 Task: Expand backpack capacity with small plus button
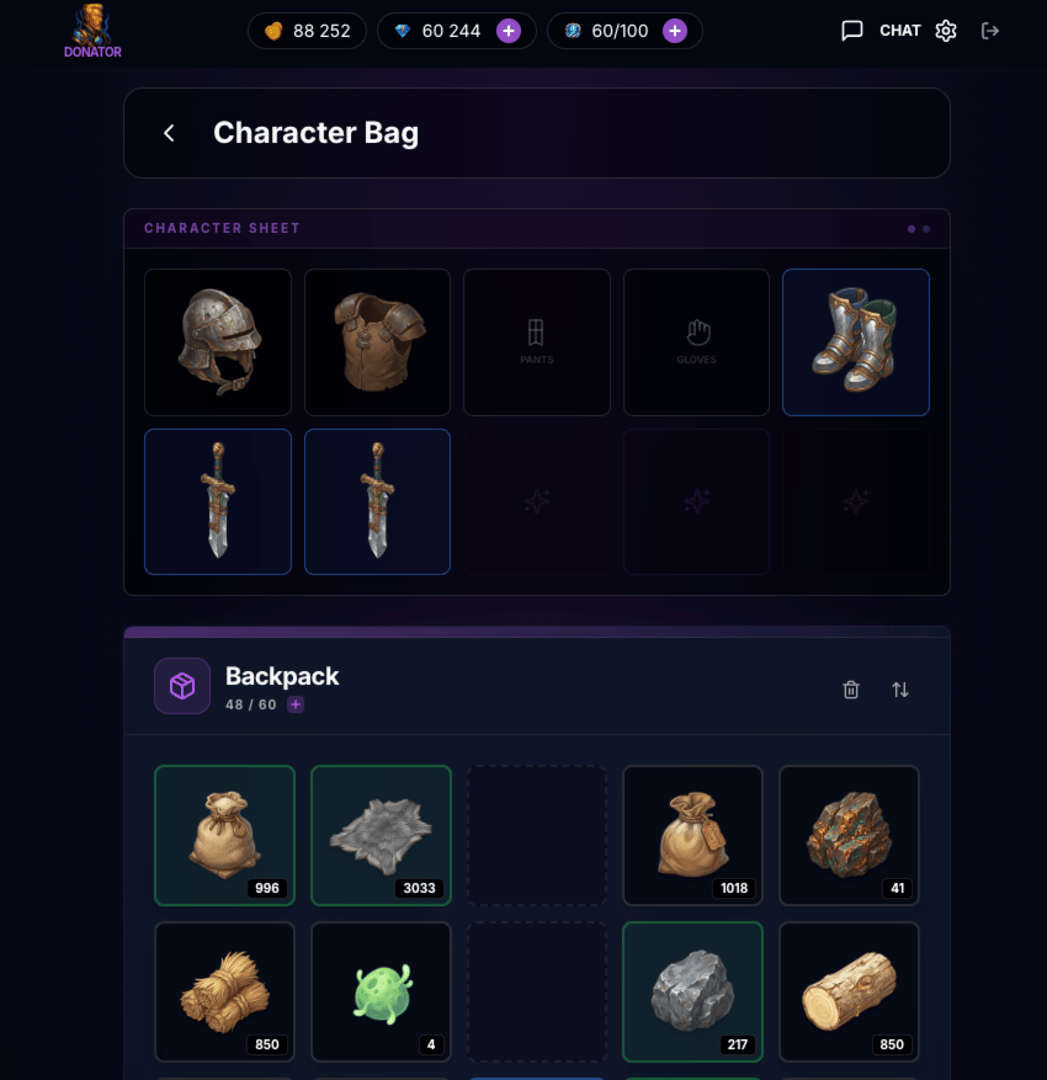(x=296, y=705)
